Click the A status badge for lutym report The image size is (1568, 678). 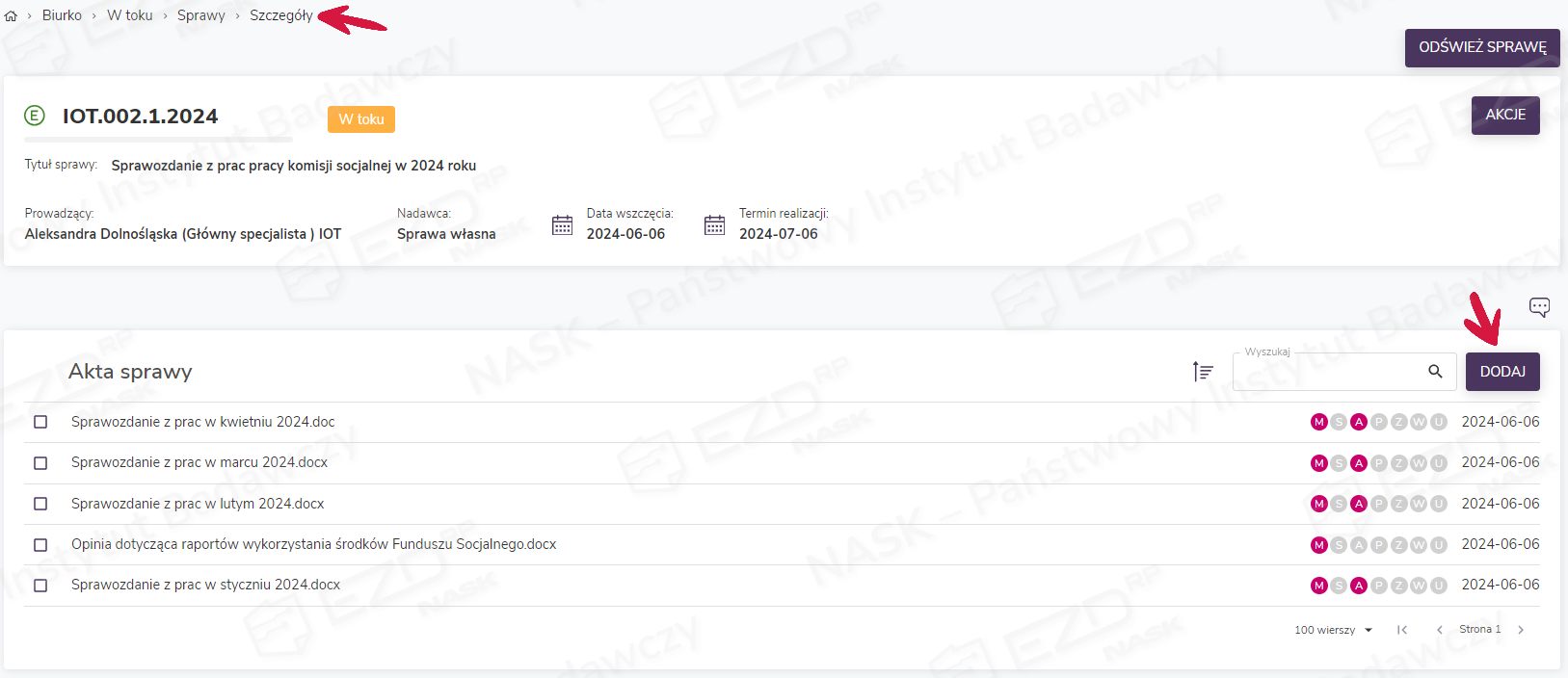click(x=1359, y=504)
